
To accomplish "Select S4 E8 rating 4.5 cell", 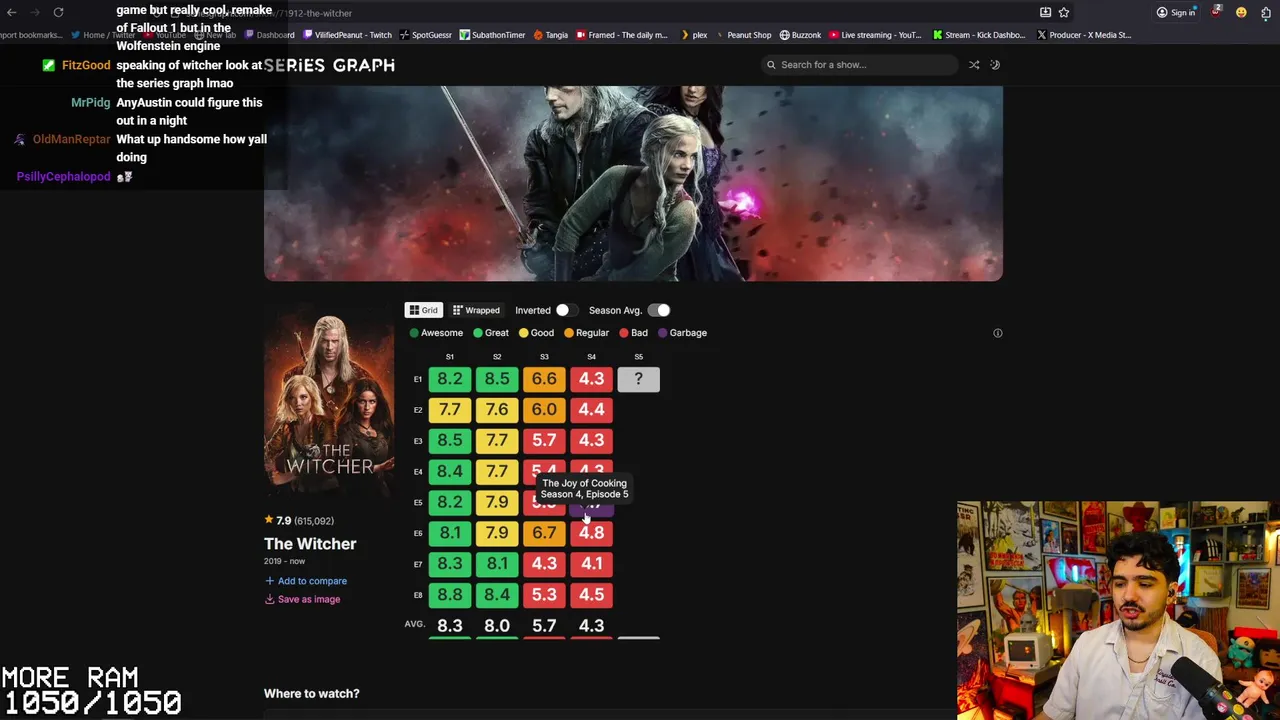I will (591, 595).
